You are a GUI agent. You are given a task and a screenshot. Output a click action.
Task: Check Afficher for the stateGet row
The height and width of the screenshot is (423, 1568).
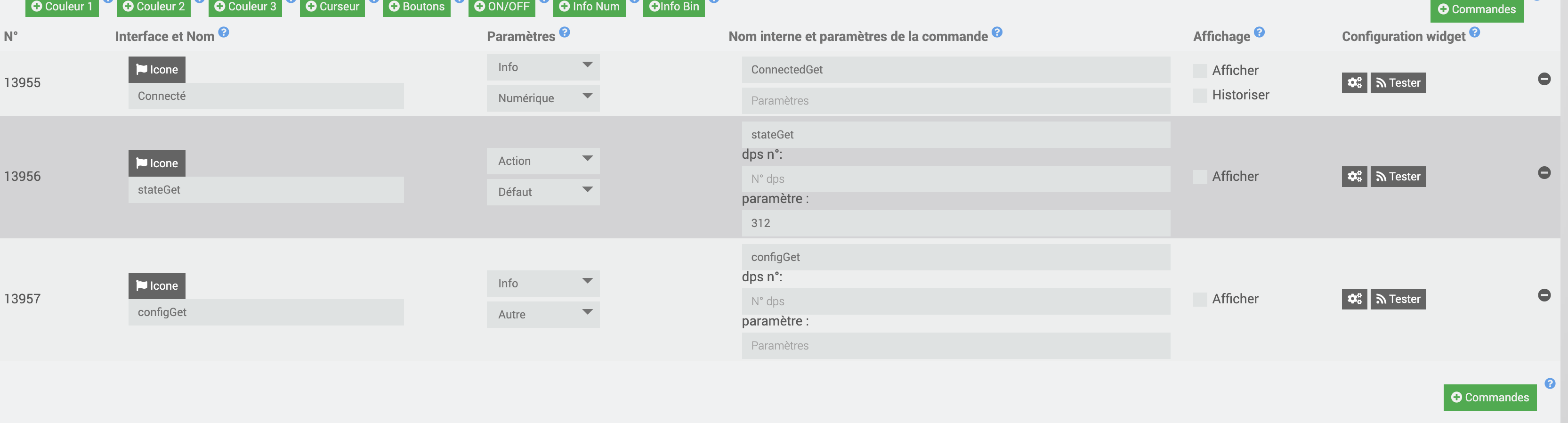(1200, 177)
